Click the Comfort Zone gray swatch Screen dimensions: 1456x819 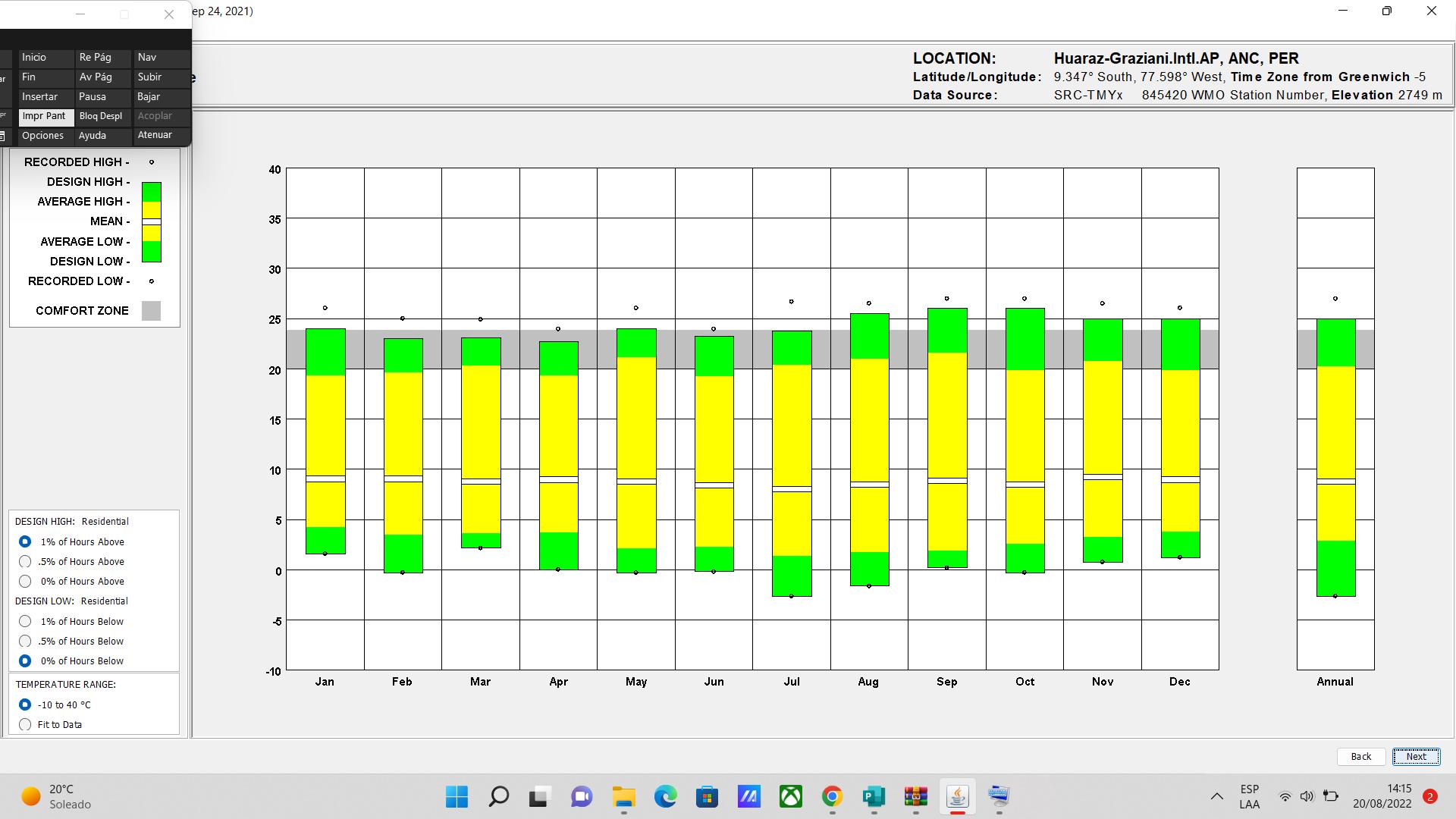(x=151, y=311)
